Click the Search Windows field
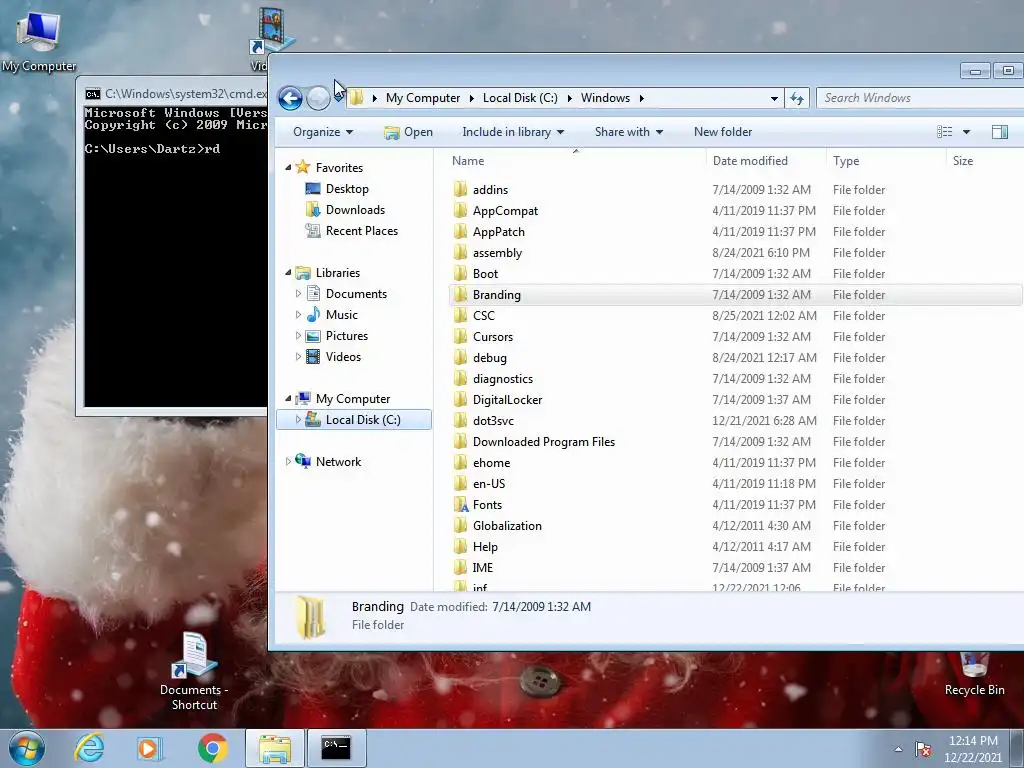Image resolution: width=1024 pixels, height=768 pixels. coord(920,98)
